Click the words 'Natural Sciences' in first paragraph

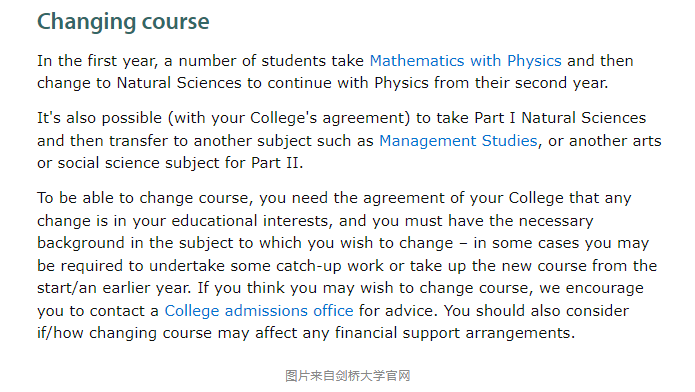[179, 83]
